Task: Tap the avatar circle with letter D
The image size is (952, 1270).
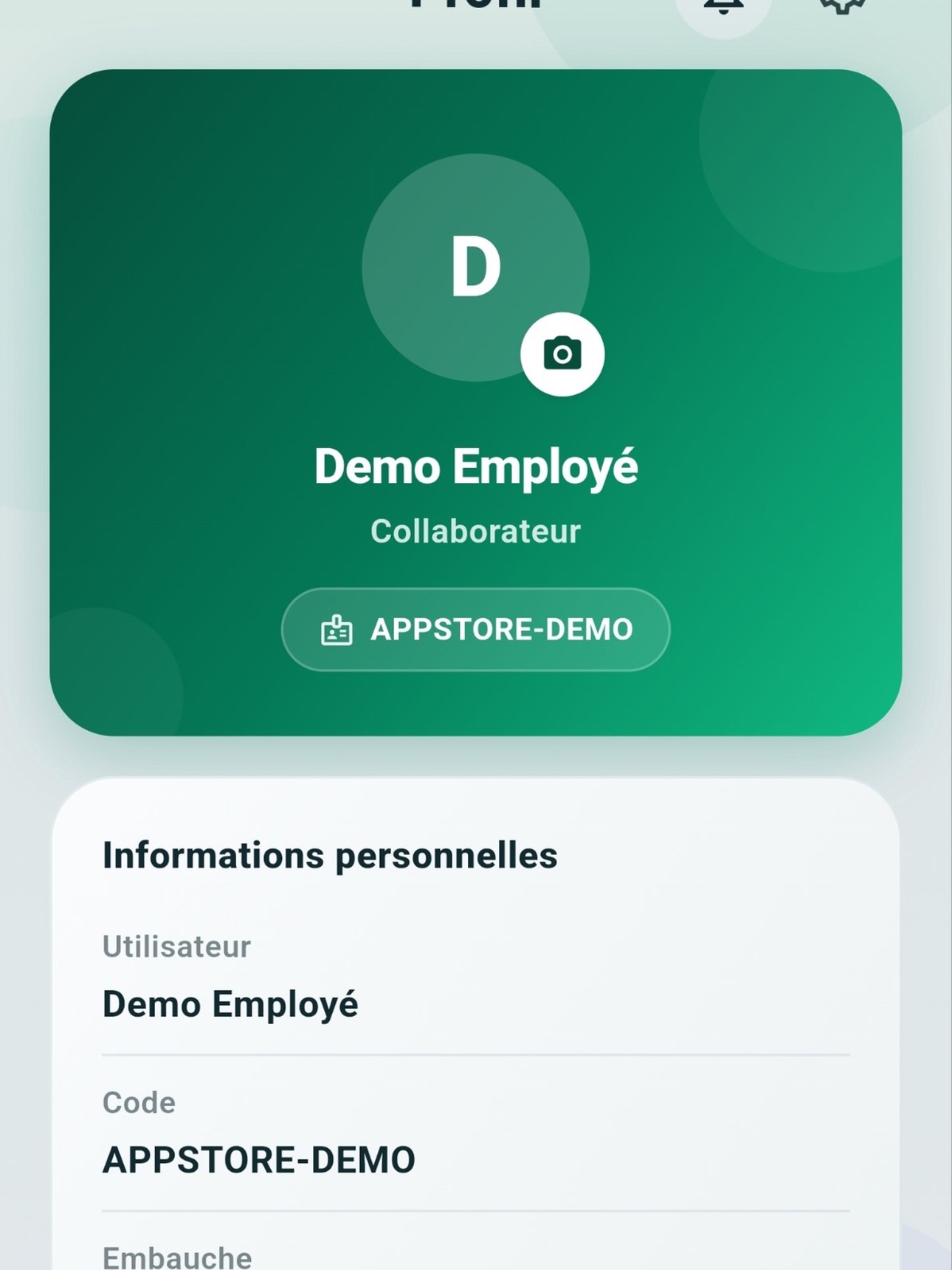Action: 476,267
